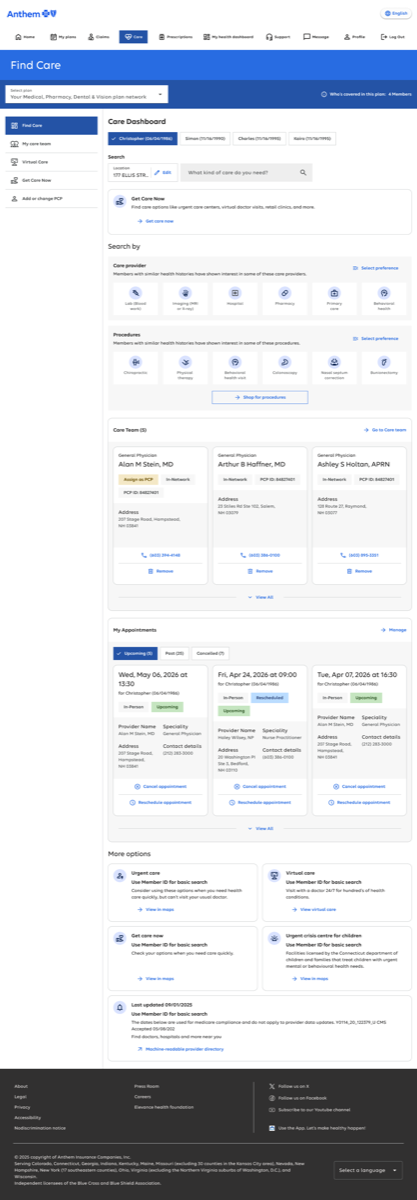The height and width of the screenshot is (1200, 417).
Task: Select member Simon (11/16/1995)
Action: [205, 139]
